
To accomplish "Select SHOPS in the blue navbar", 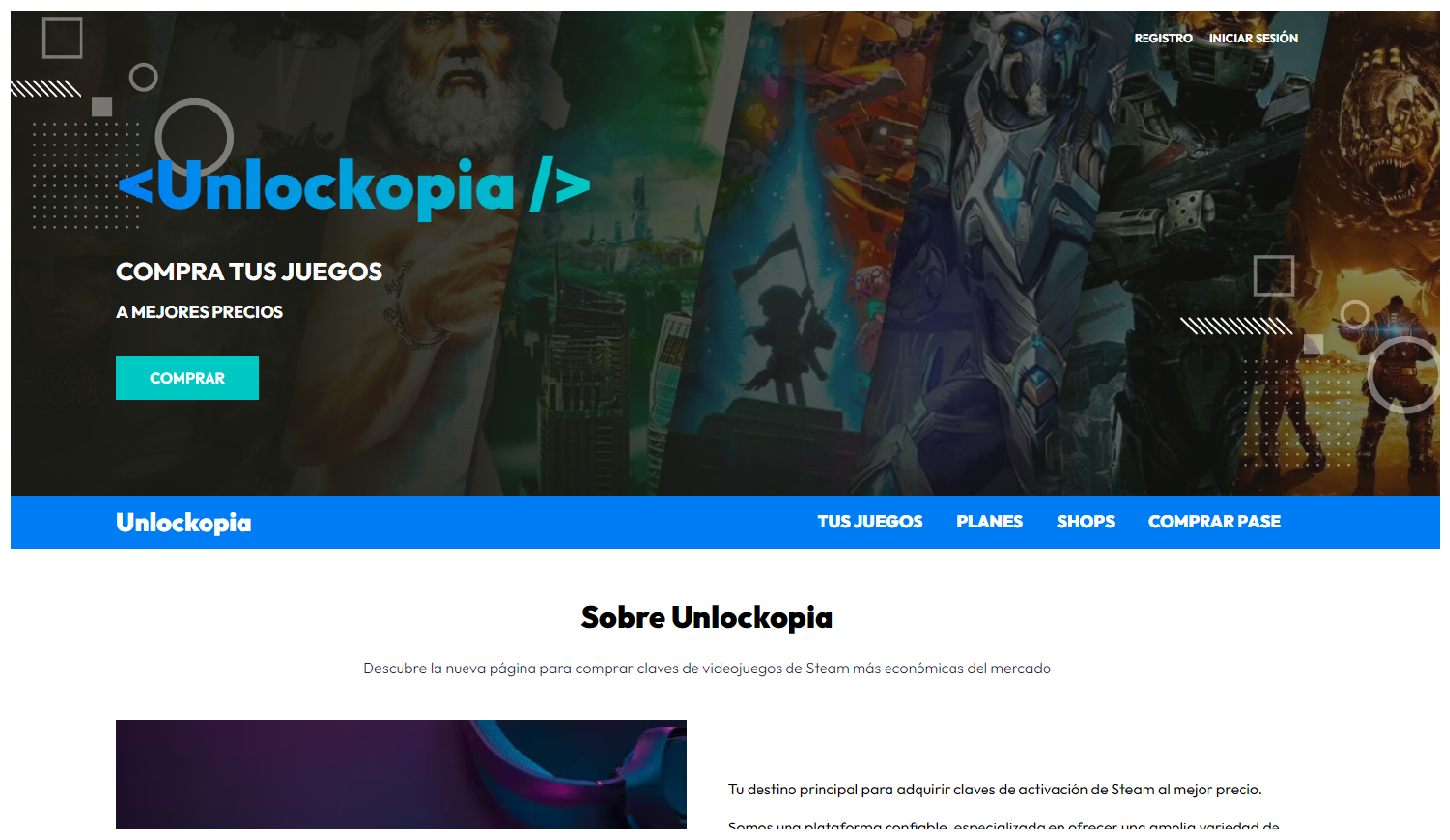I will tap(1086, 522).
